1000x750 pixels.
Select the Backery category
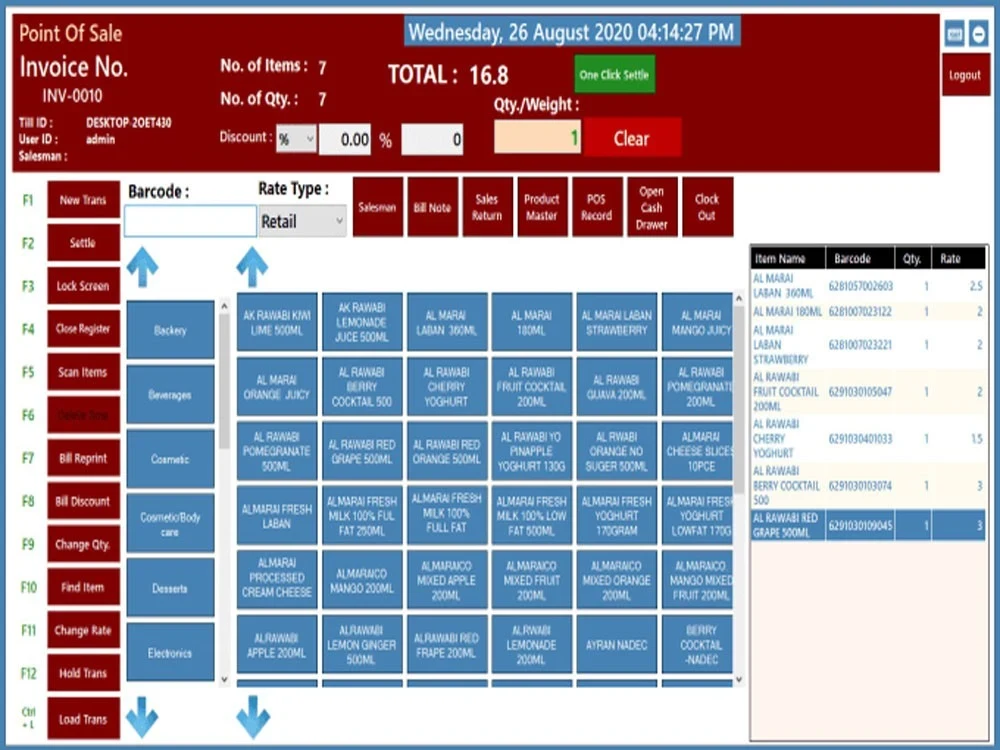coord(170,330)
